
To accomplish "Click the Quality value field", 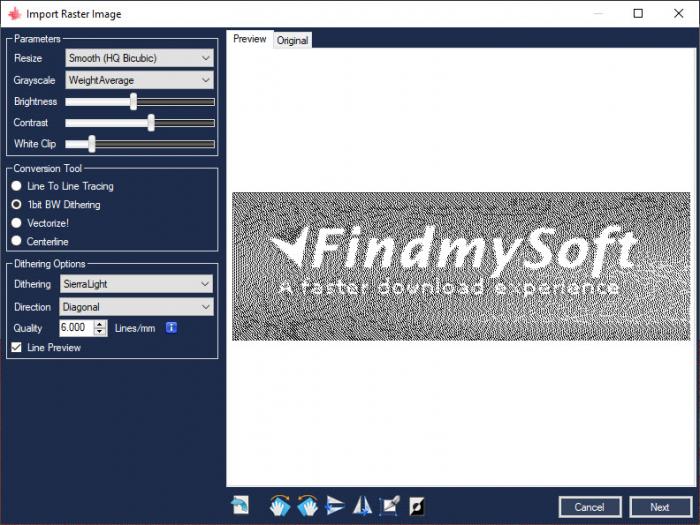I will [77, 328].
